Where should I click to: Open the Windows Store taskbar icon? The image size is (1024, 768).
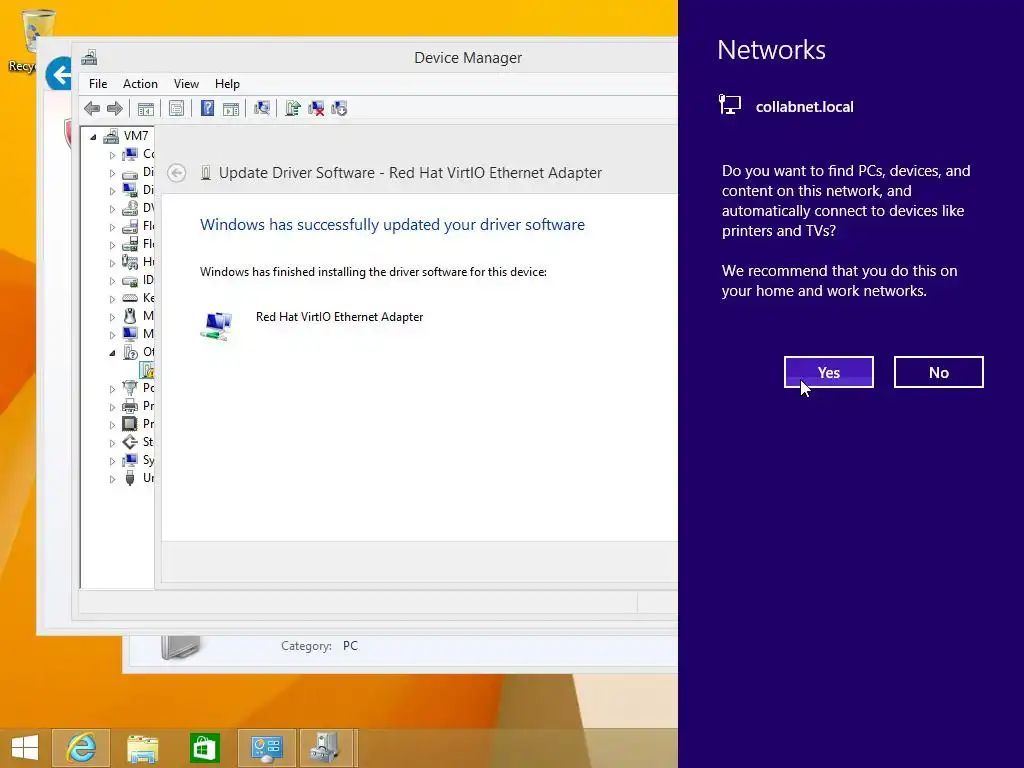pos(204,748)
